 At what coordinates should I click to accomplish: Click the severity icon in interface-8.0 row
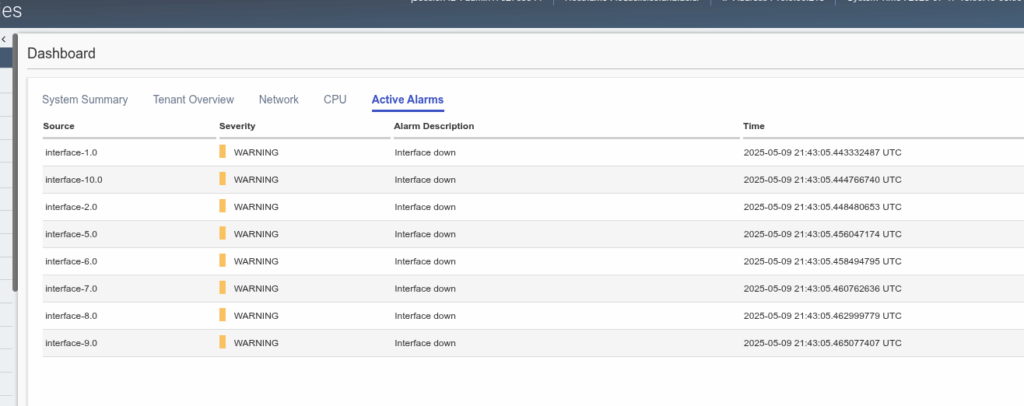click(x=223, y=315)
